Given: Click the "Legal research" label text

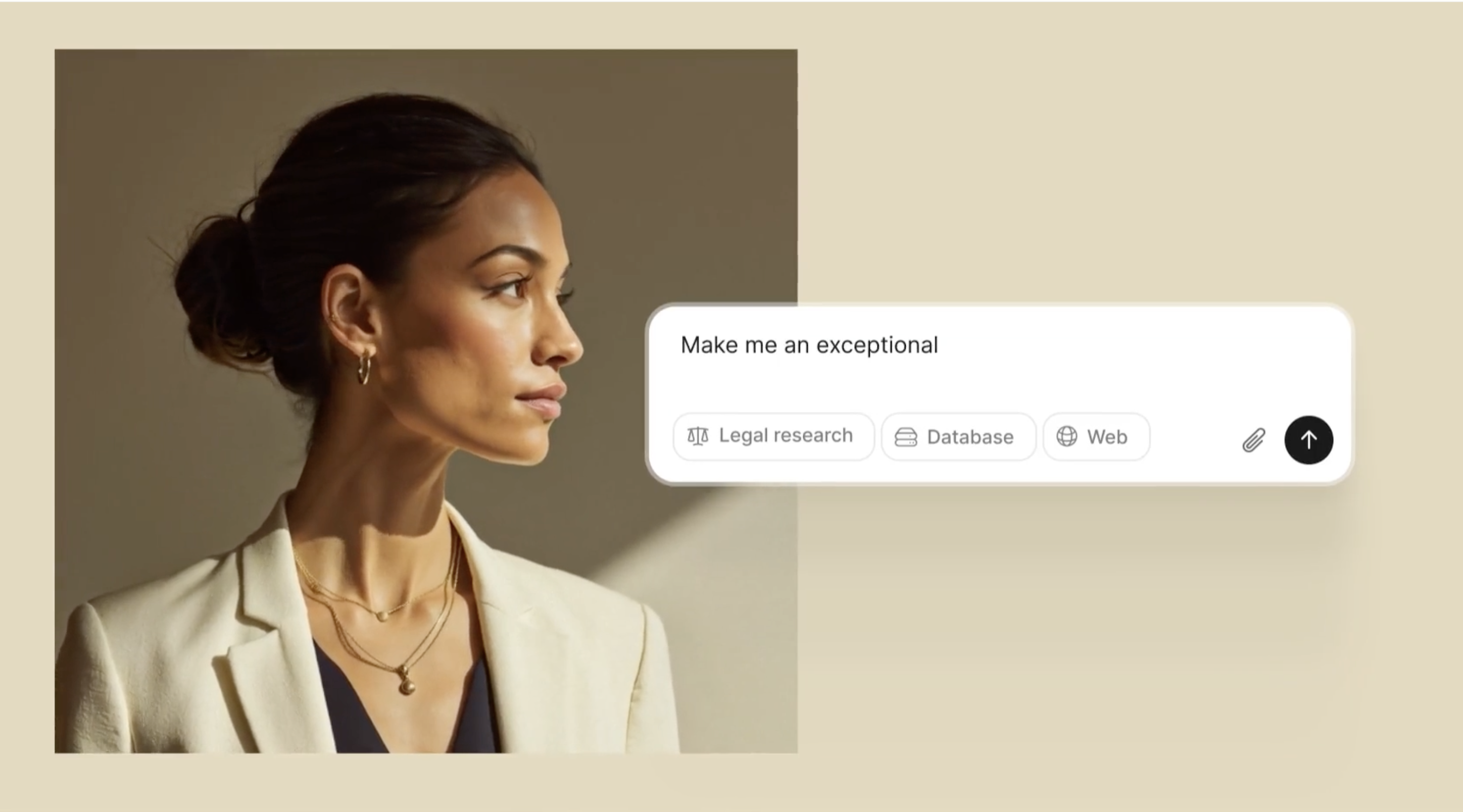Looking at the screenshot, I should coord(786,435).
